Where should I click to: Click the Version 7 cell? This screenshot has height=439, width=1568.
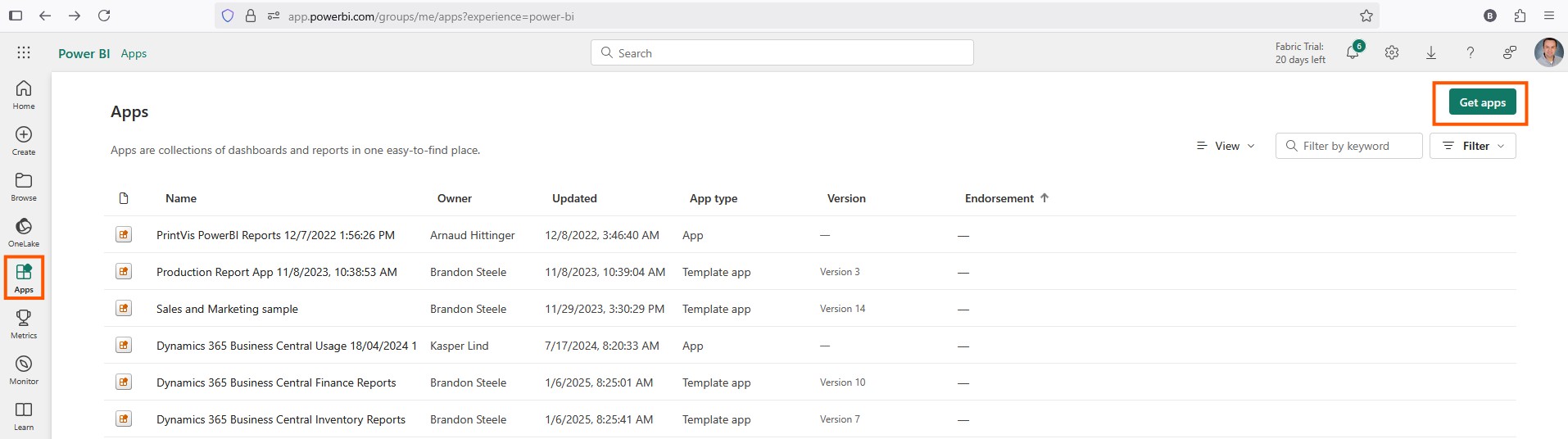pos(840,419)
